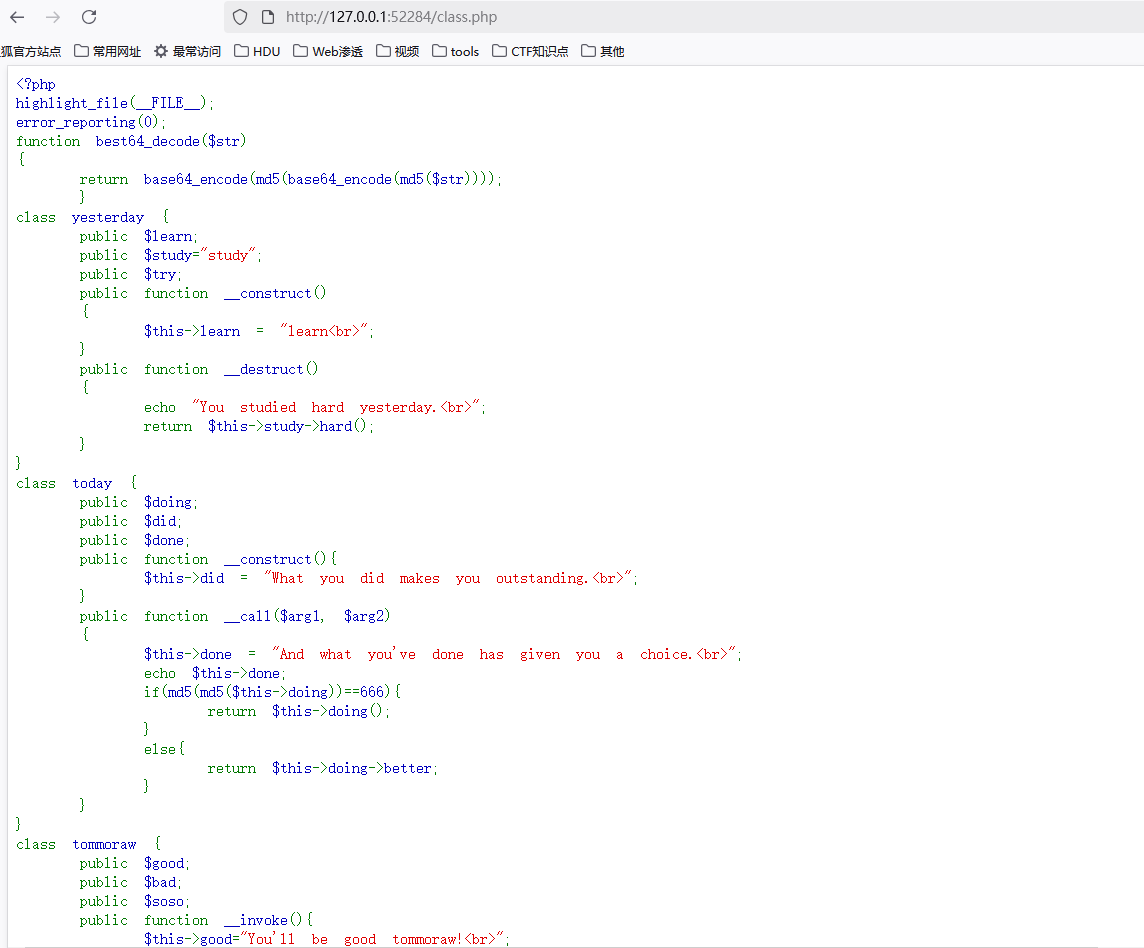Click the $good property declaration
Image resolution: width=1144 pixels, height=948 pixels.
pos(134,863)
